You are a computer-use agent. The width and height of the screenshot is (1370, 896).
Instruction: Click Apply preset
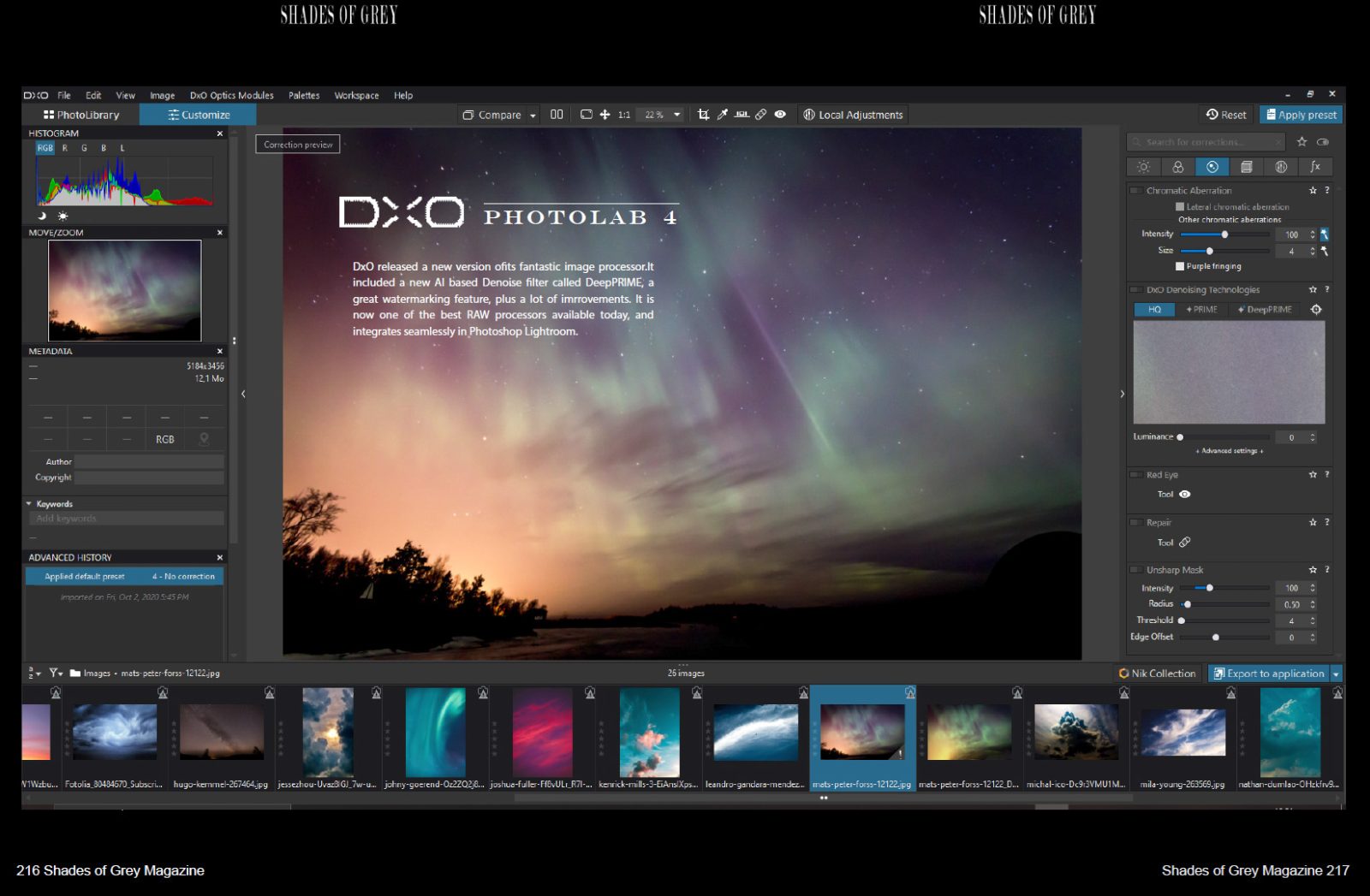tap(1301, 115)
